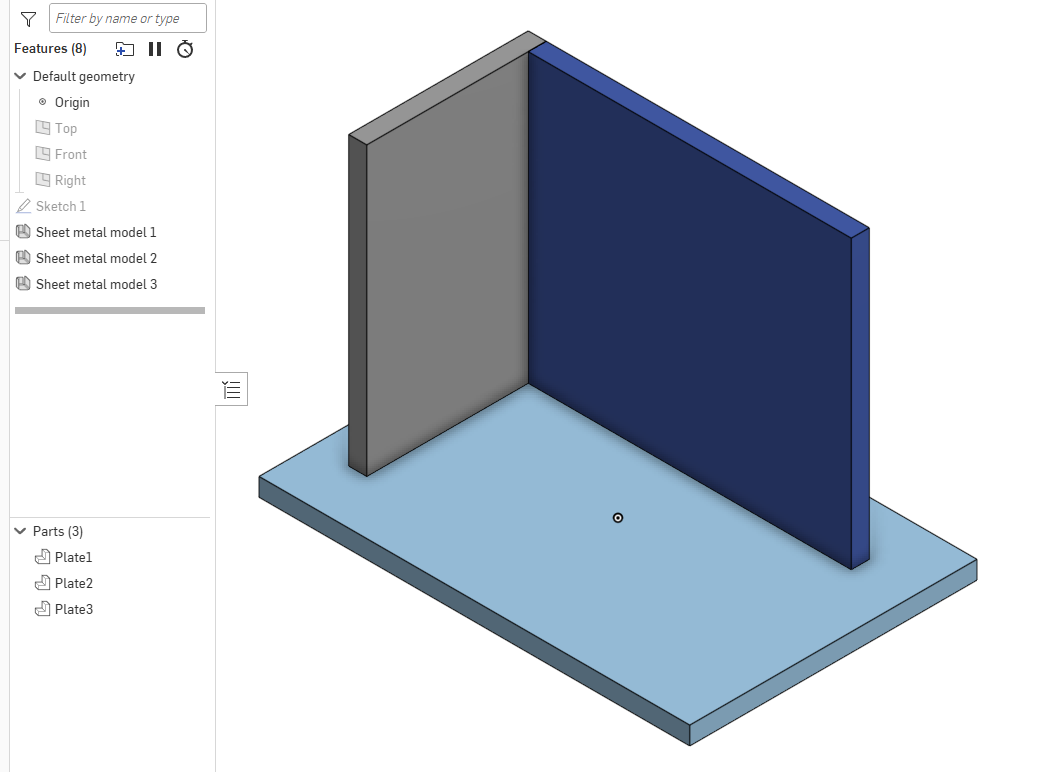Select the Front plane
1057x772 pixels.
point(68,153)
